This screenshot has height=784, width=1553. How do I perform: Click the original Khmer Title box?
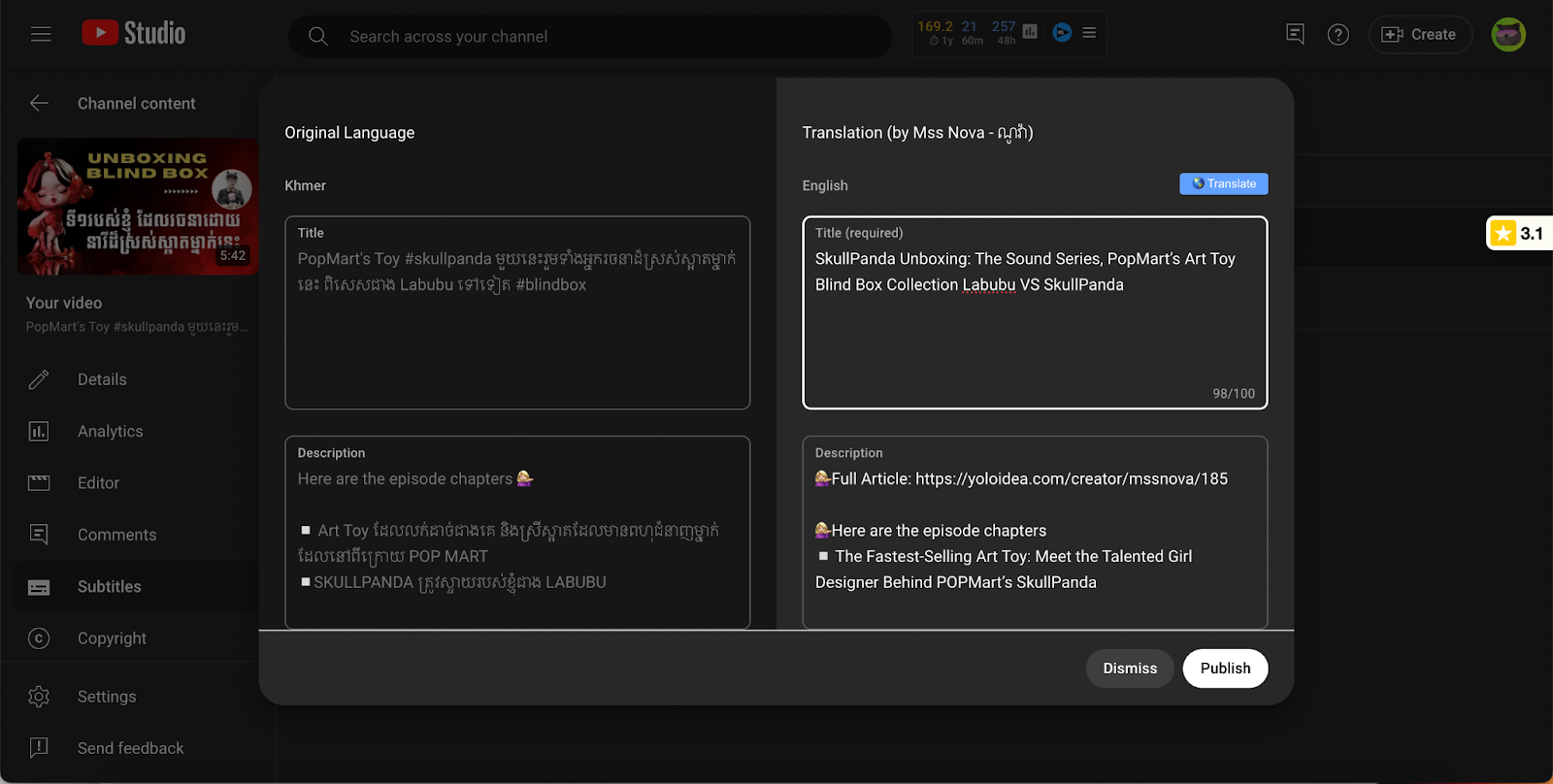[517, 312]
